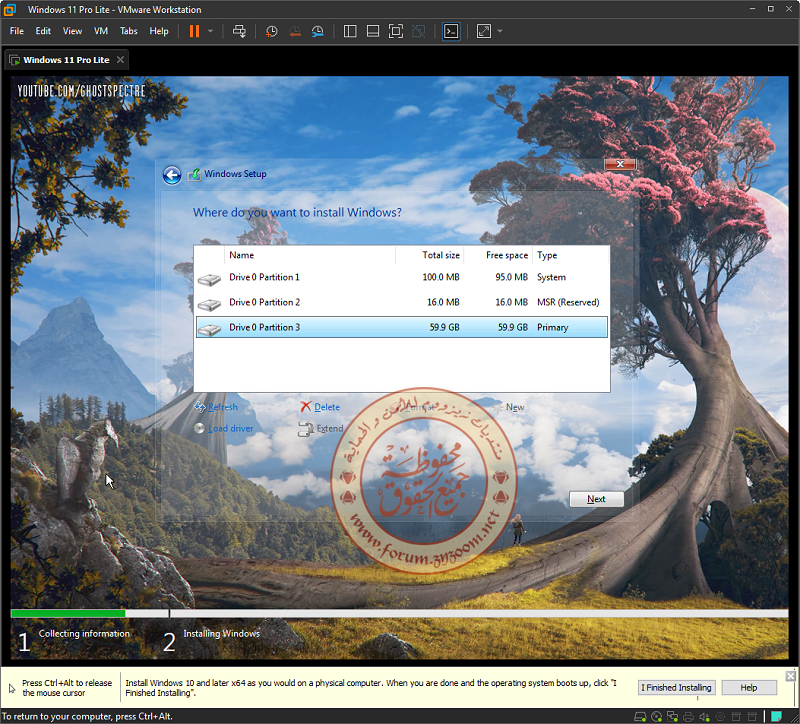Close the Windows Setup dialog

click(x=620, y=164)
